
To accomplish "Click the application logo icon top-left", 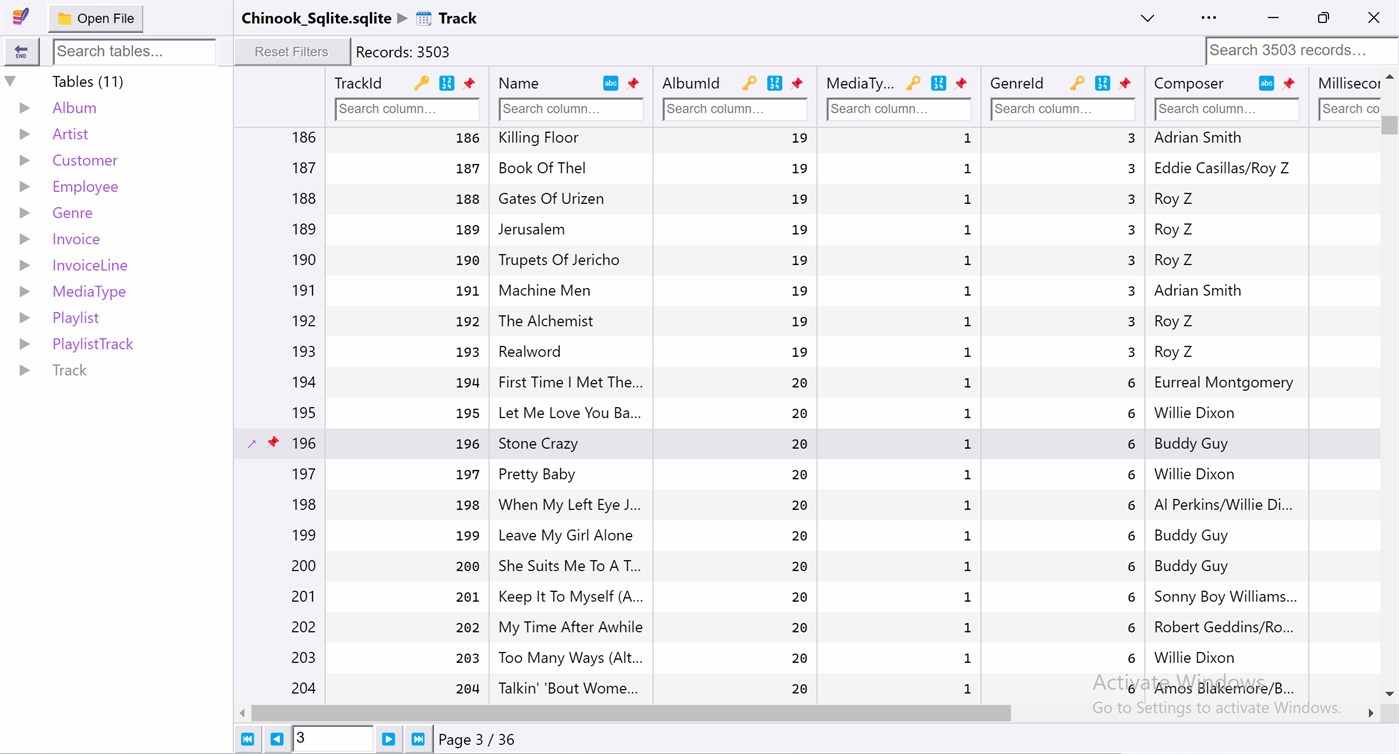I will point(21,17).
